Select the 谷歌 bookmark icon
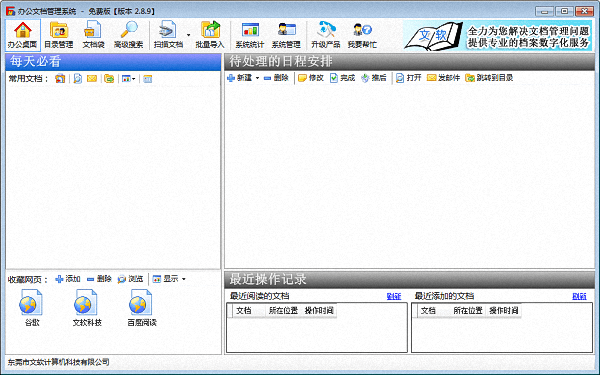 tap(32, 308)
